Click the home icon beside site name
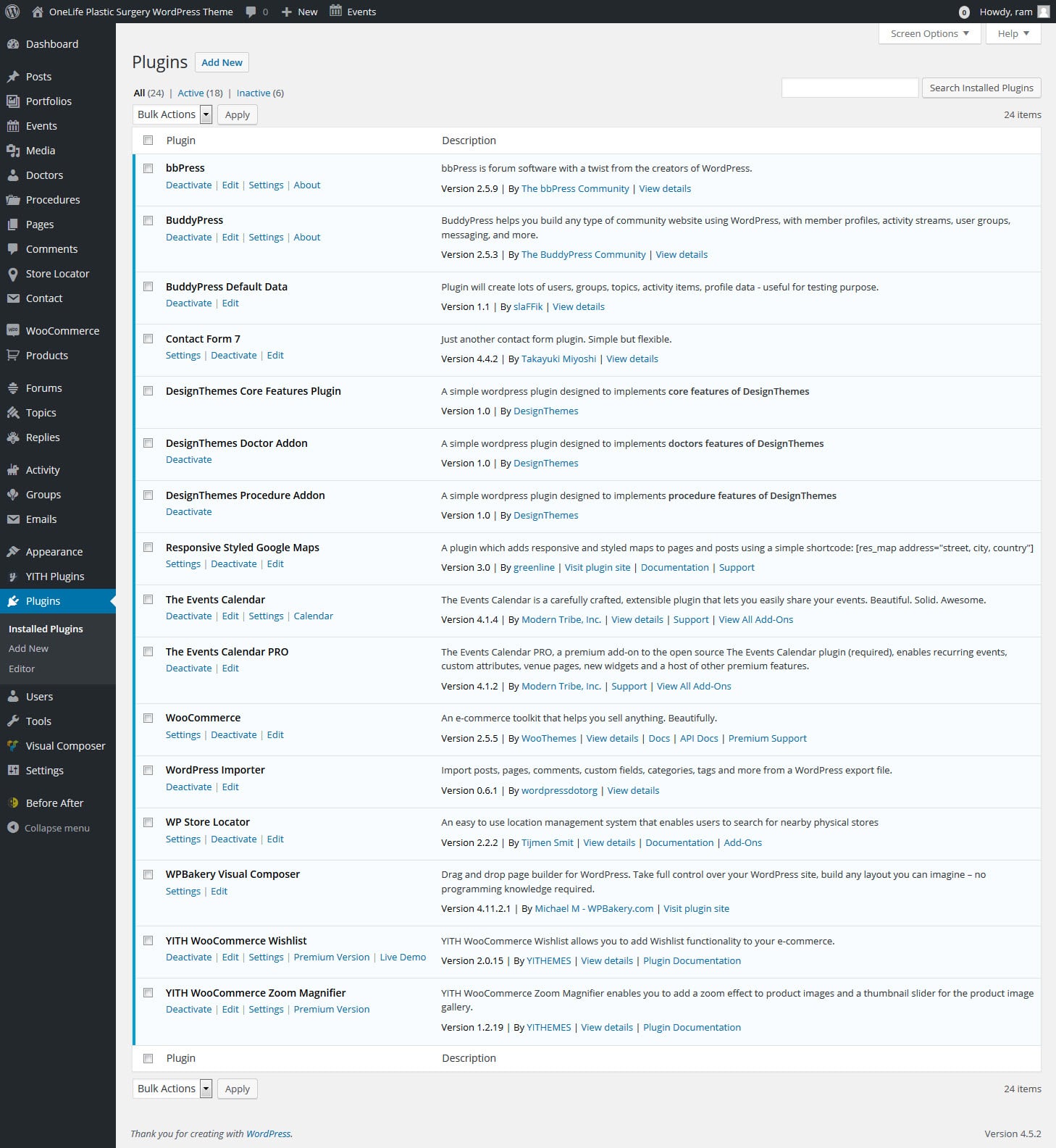Image resolution: width=1056 pixels, height=1148 pixels. 38,12
